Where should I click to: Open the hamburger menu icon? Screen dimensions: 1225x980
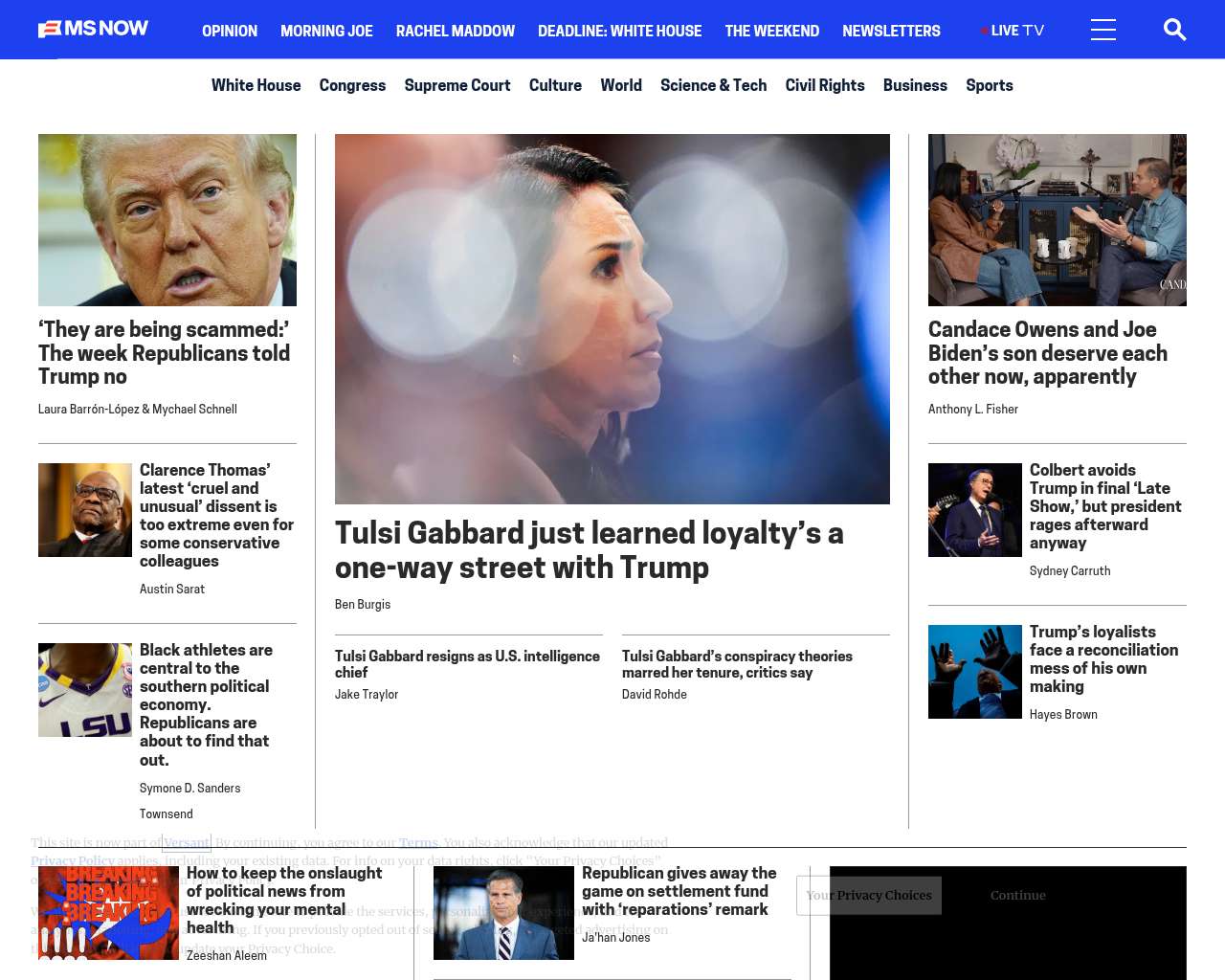(1103, 30)
